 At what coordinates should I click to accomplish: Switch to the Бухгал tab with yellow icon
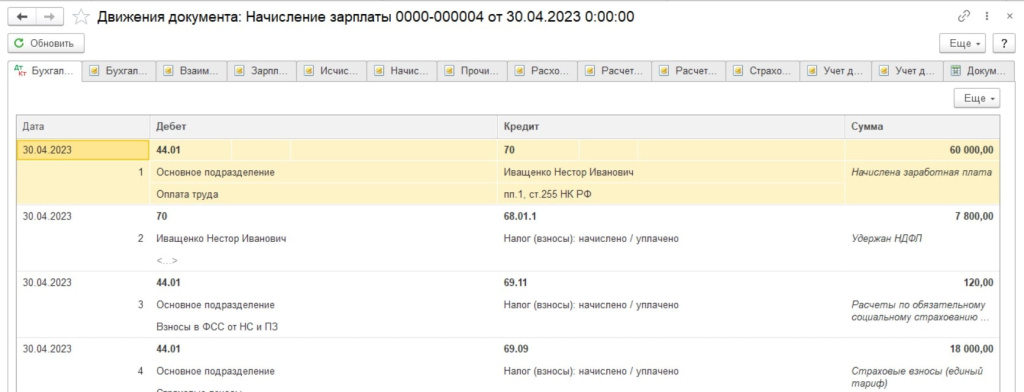(119, 71)
